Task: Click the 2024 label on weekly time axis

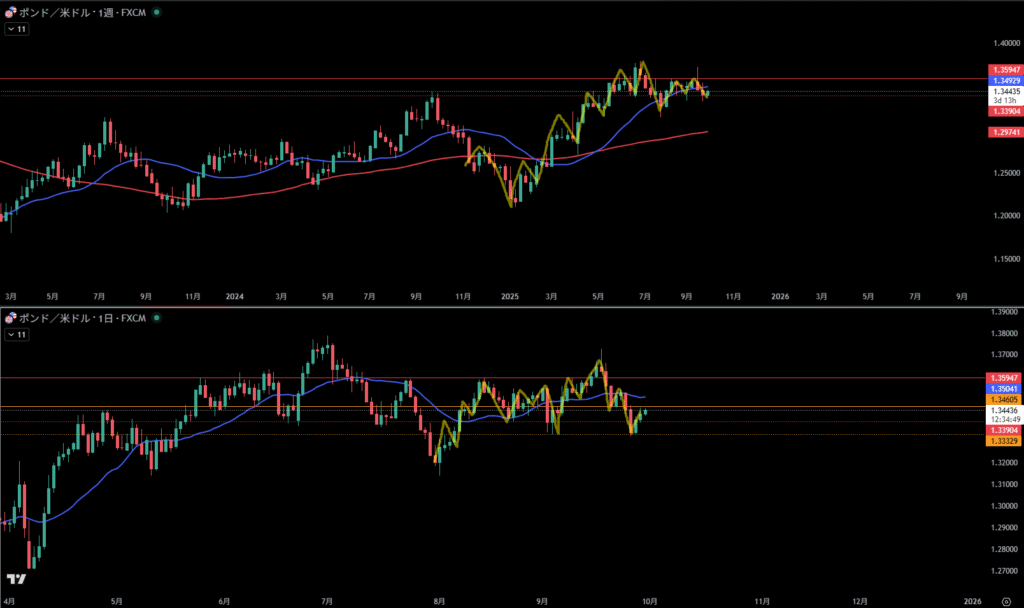Action: [x=234, y=297]
